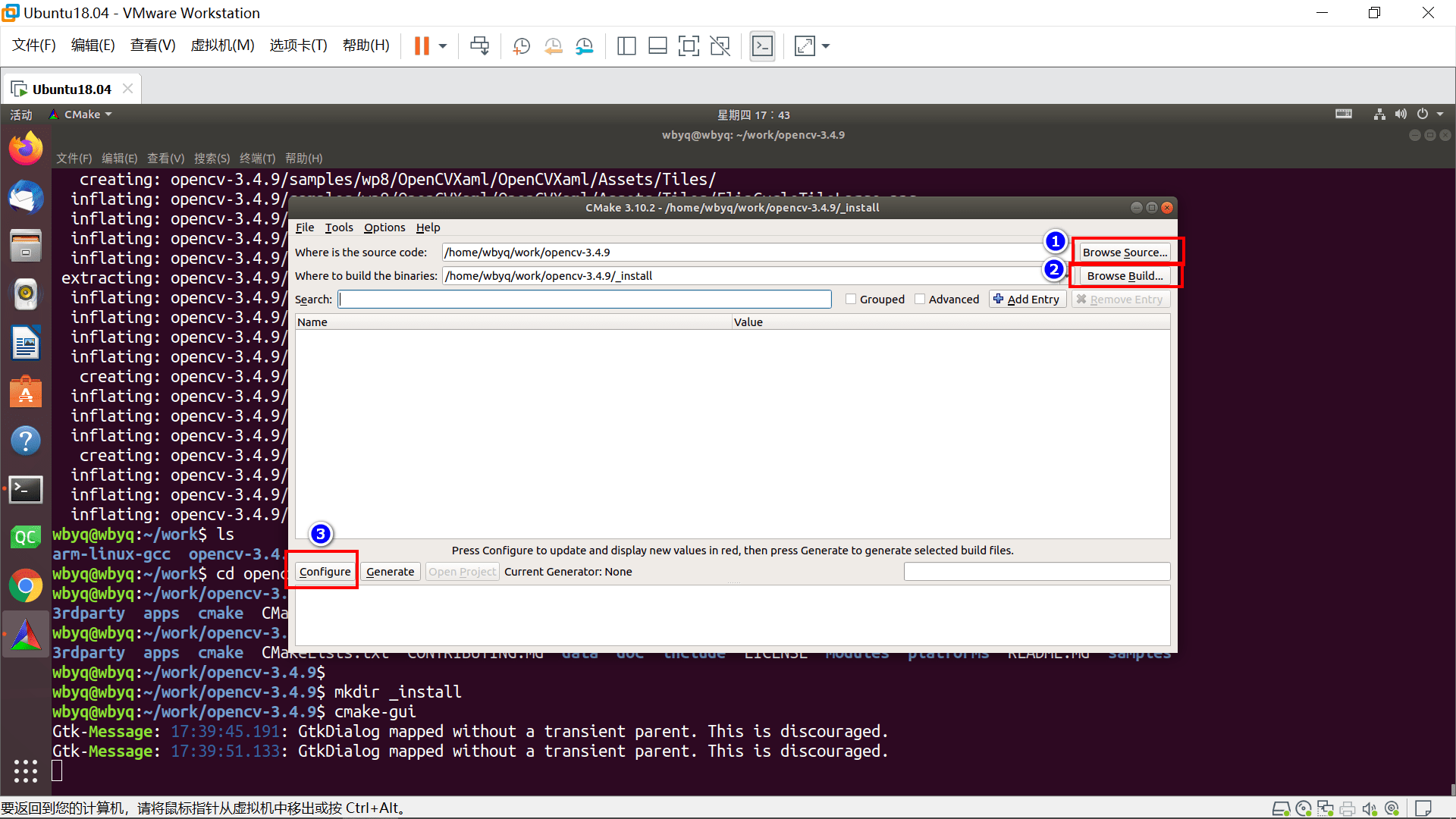Open CMake Options menu
The width and height of the screenshot is (1456, 819).
384,227
